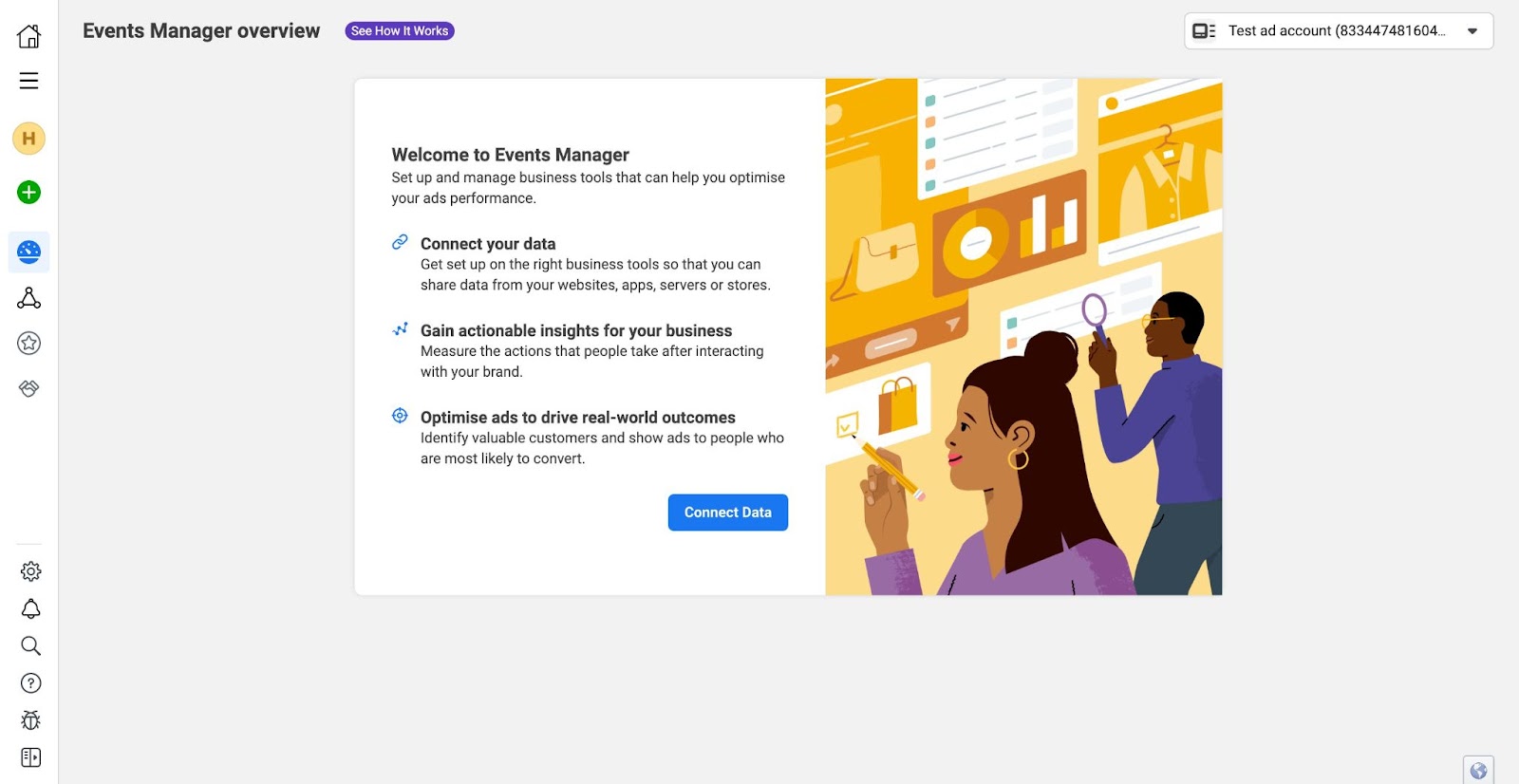Click the globe icon at bottom right corner
The image size is (1519, 784).
click(x=1478, y=771)
